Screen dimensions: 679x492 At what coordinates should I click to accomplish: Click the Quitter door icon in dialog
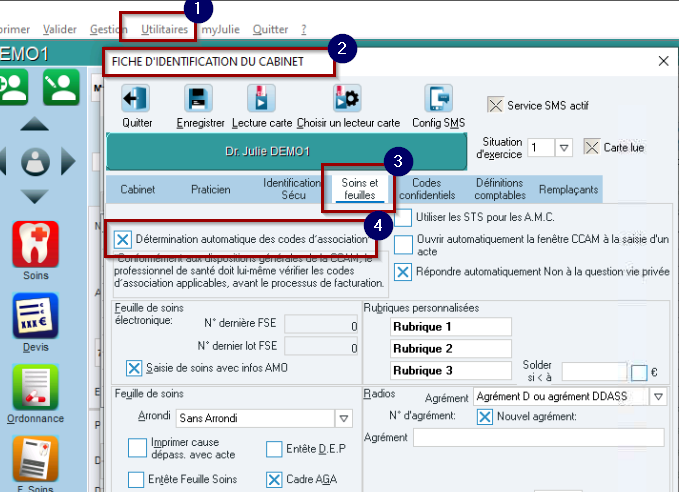pyautogui.click(x=136, y=98)
